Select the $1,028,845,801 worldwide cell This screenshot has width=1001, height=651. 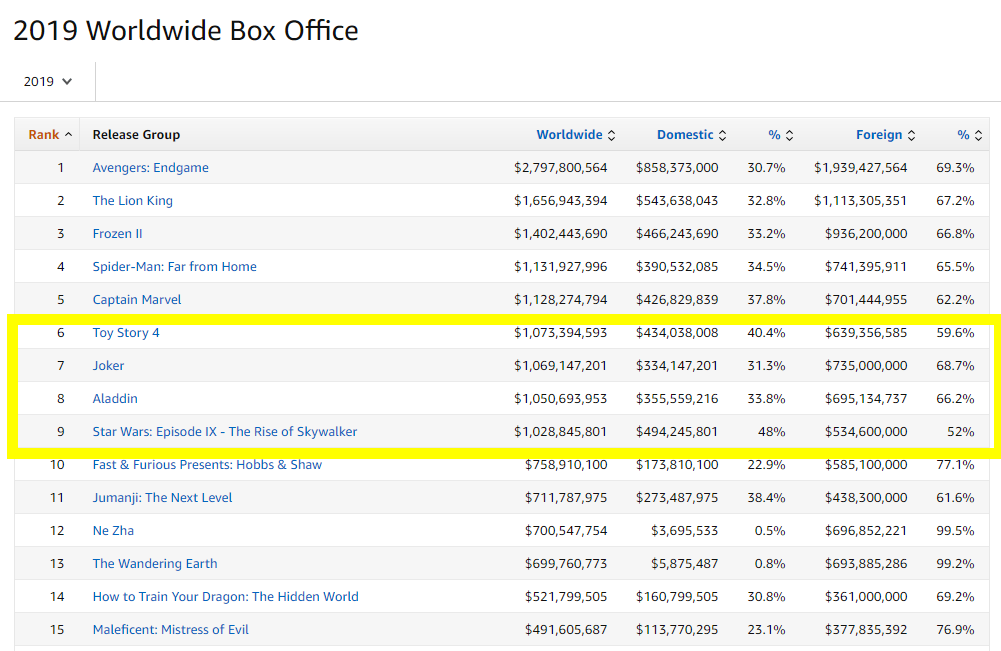pyautogui.click(x=561, y=431)
